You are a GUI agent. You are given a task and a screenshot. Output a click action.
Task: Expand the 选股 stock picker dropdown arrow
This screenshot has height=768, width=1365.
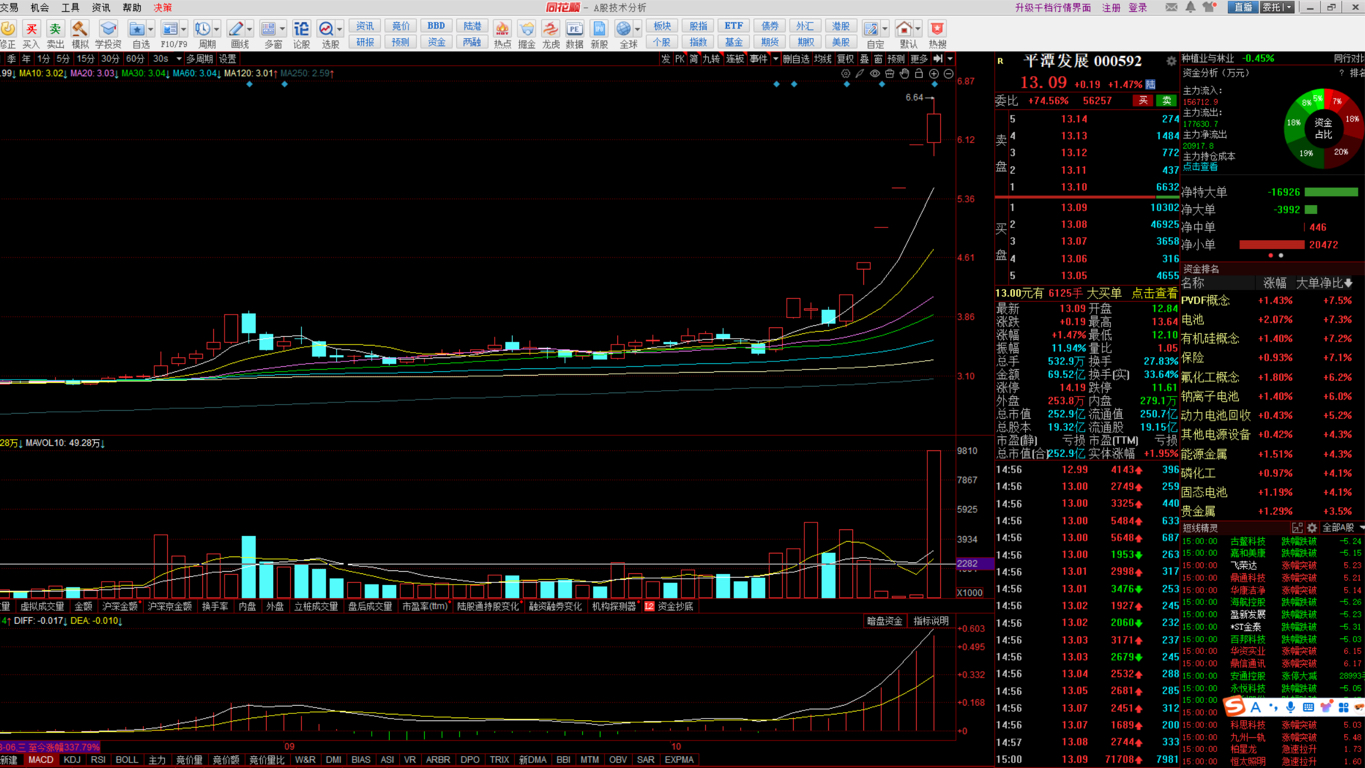(x=340, y=29)
